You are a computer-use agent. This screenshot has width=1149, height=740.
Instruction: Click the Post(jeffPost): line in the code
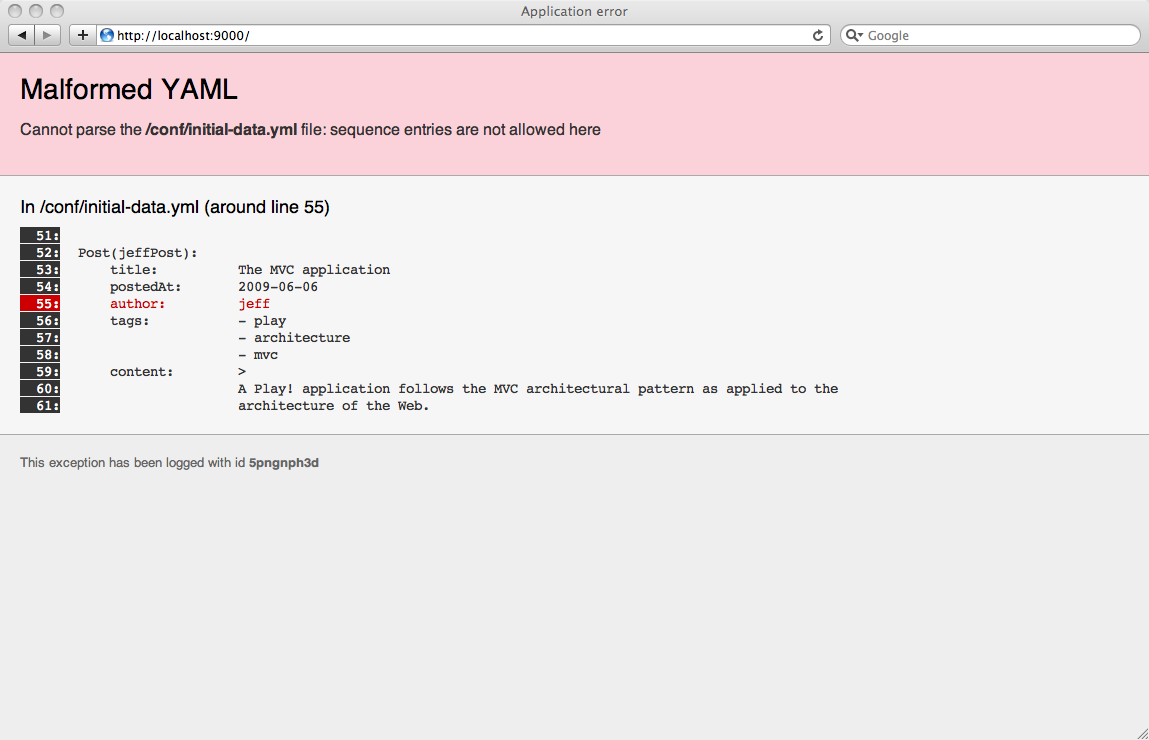click(x=138, y=253)
